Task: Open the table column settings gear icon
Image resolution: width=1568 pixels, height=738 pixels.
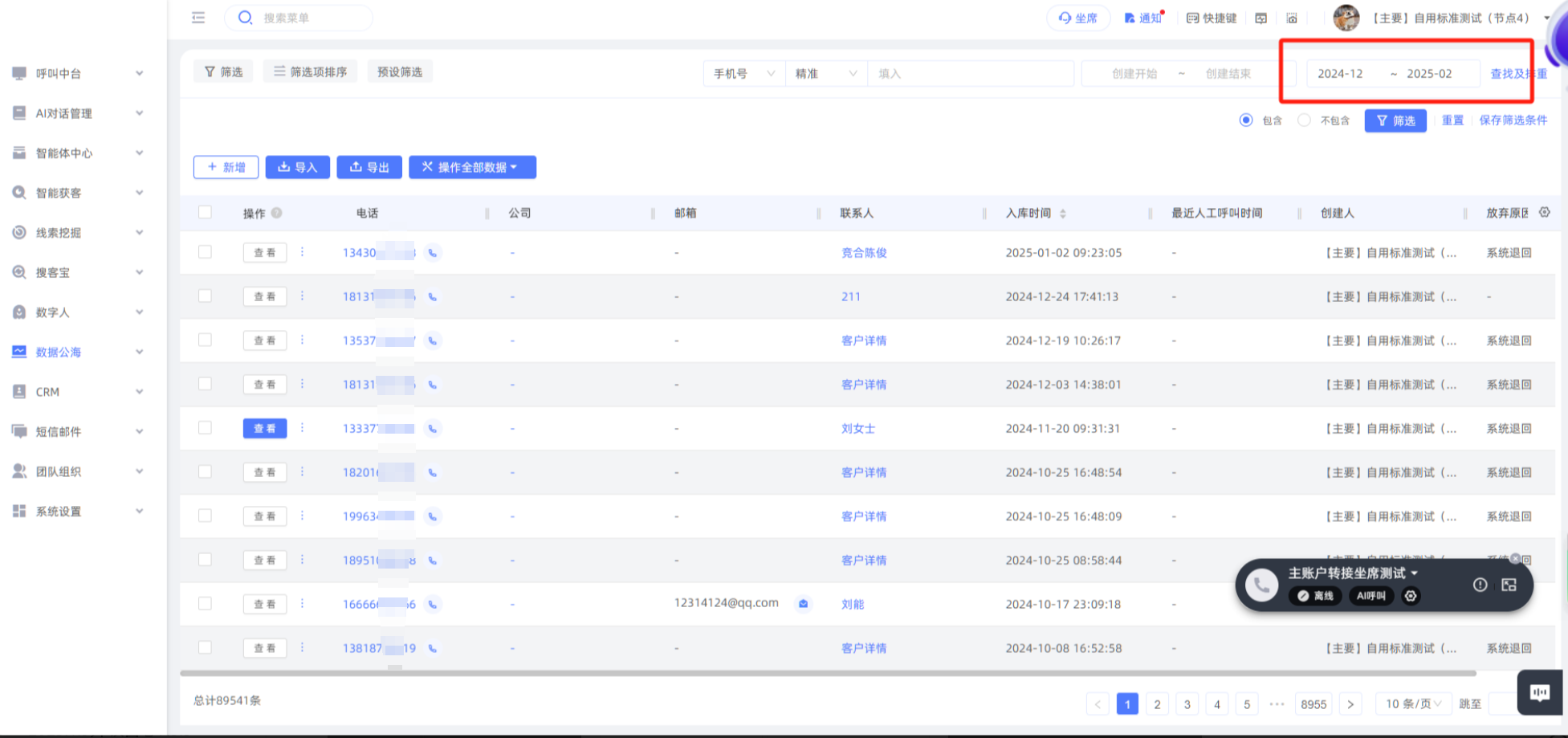Action: pos(1544,213)
